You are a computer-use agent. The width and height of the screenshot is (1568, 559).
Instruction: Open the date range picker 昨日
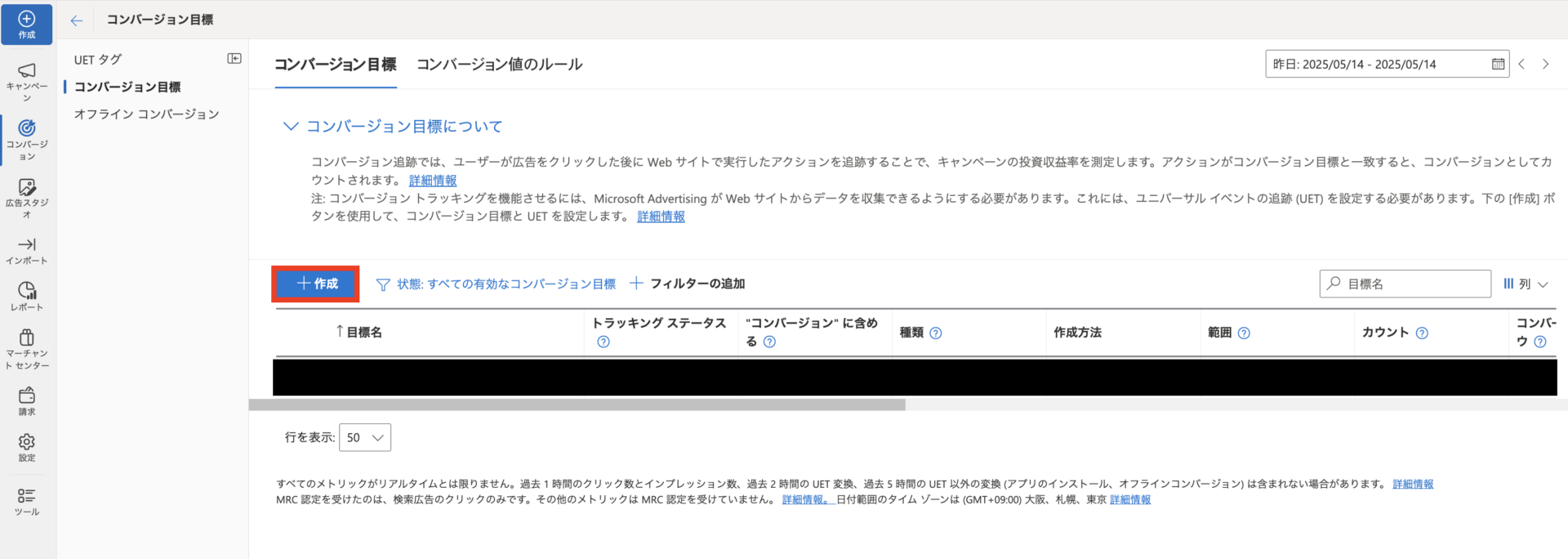[1387, 64]
